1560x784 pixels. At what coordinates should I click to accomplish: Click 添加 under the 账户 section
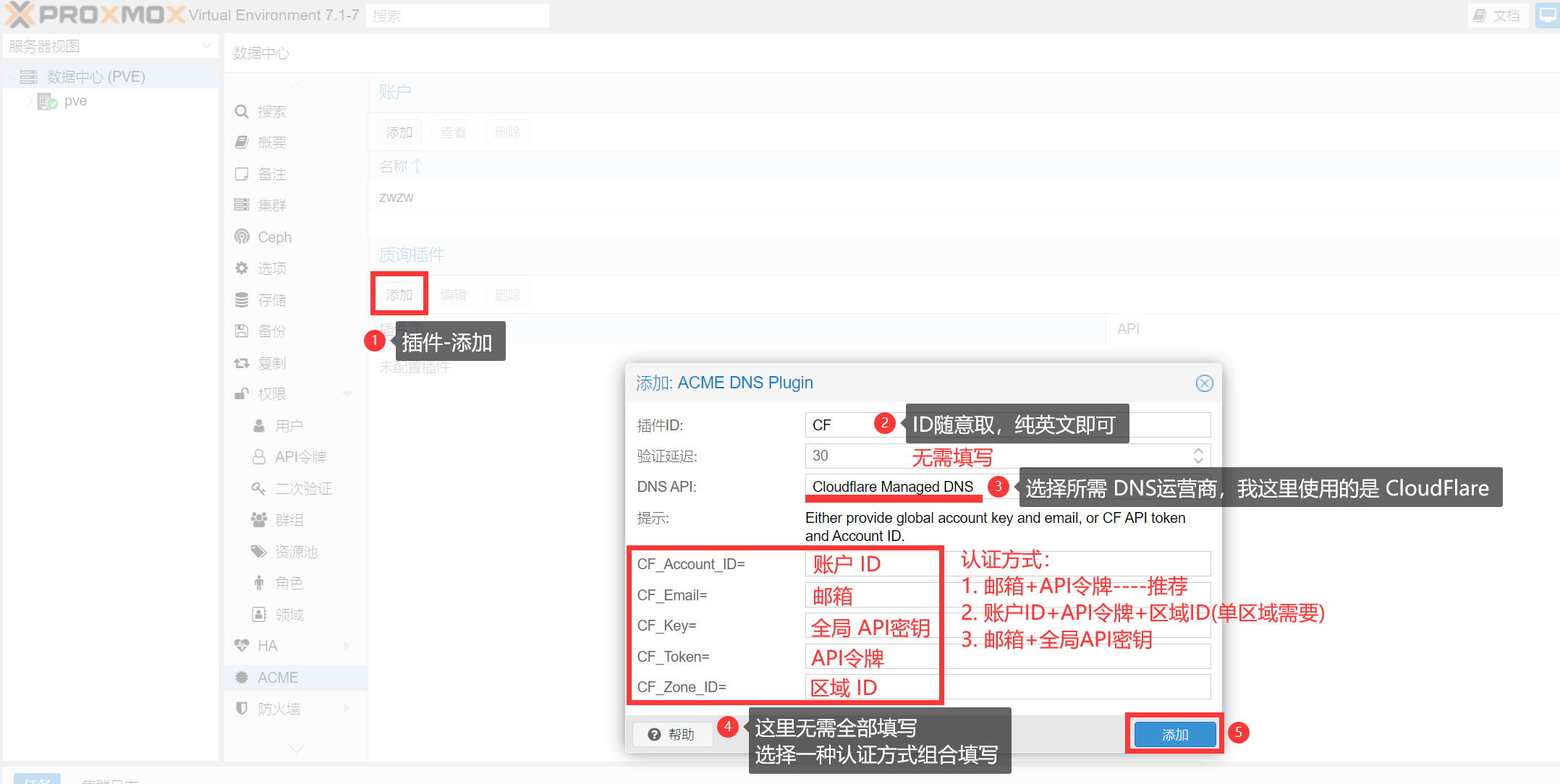tap(399, 132)
